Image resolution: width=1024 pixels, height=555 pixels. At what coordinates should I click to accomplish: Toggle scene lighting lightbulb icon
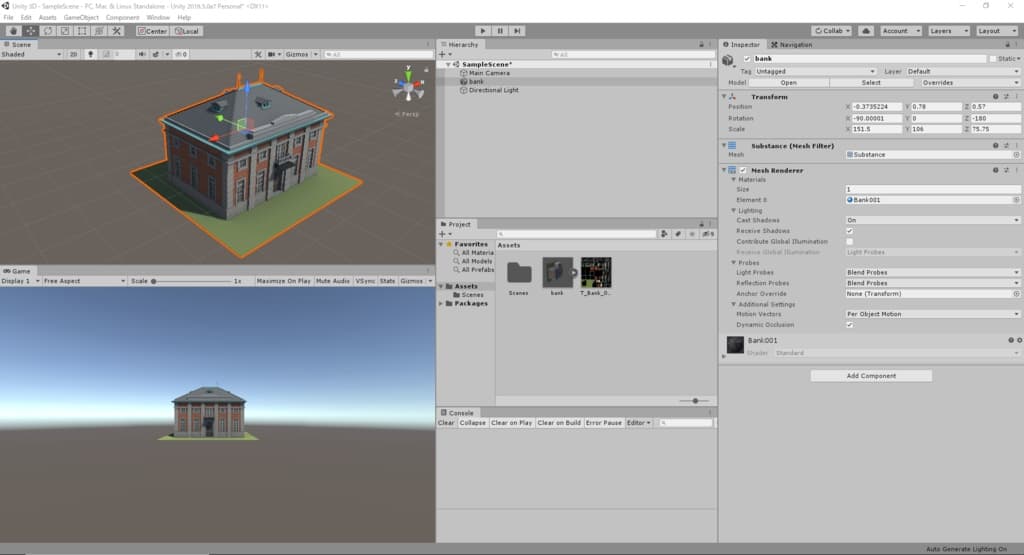coord(91,55)
